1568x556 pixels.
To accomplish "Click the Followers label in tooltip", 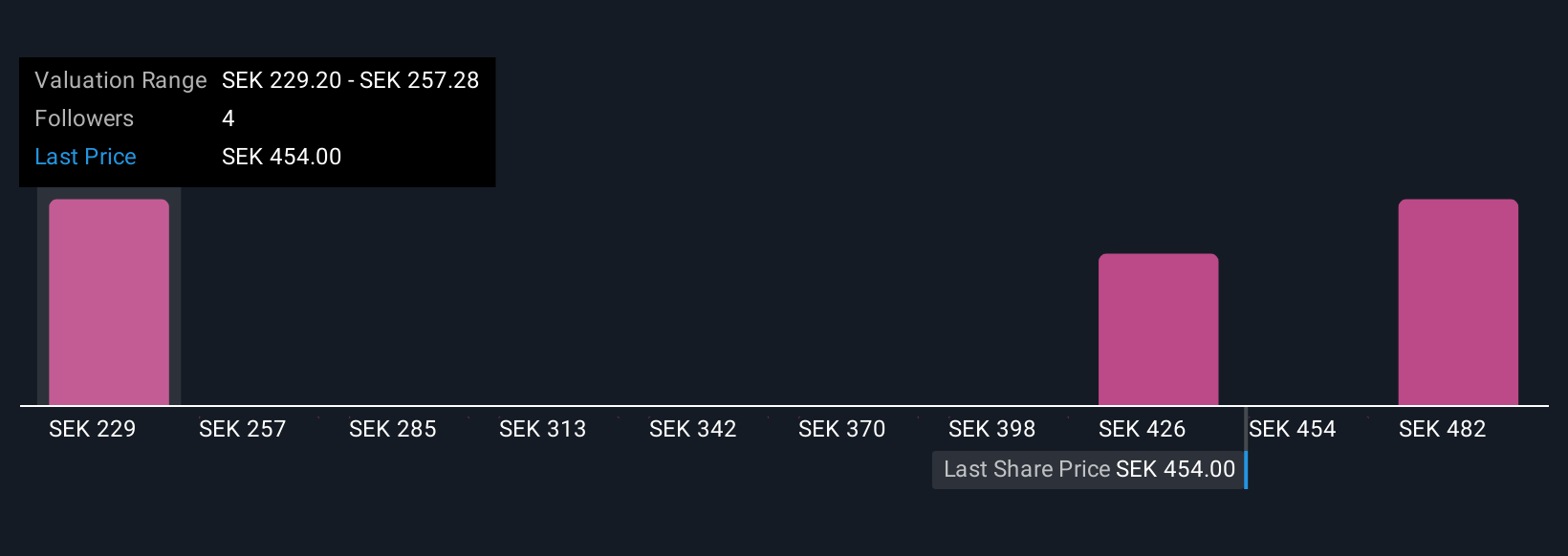I will (84, 118).
